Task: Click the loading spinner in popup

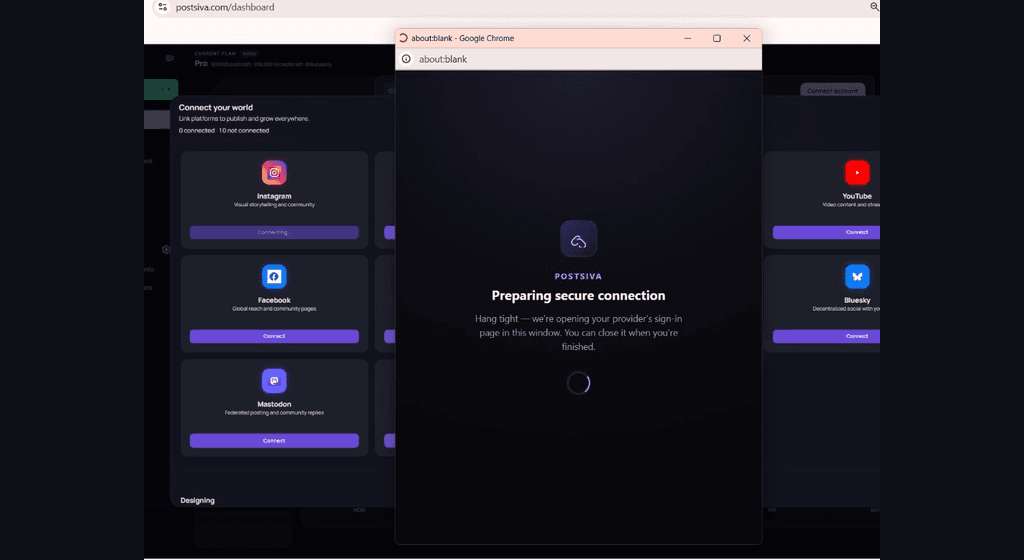Action: point(579,383)
